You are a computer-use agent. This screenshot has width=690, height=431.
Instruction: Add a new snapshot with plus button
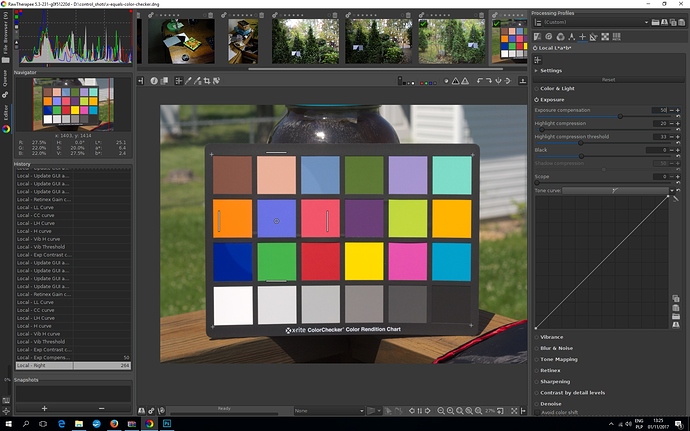click(44, 409)
